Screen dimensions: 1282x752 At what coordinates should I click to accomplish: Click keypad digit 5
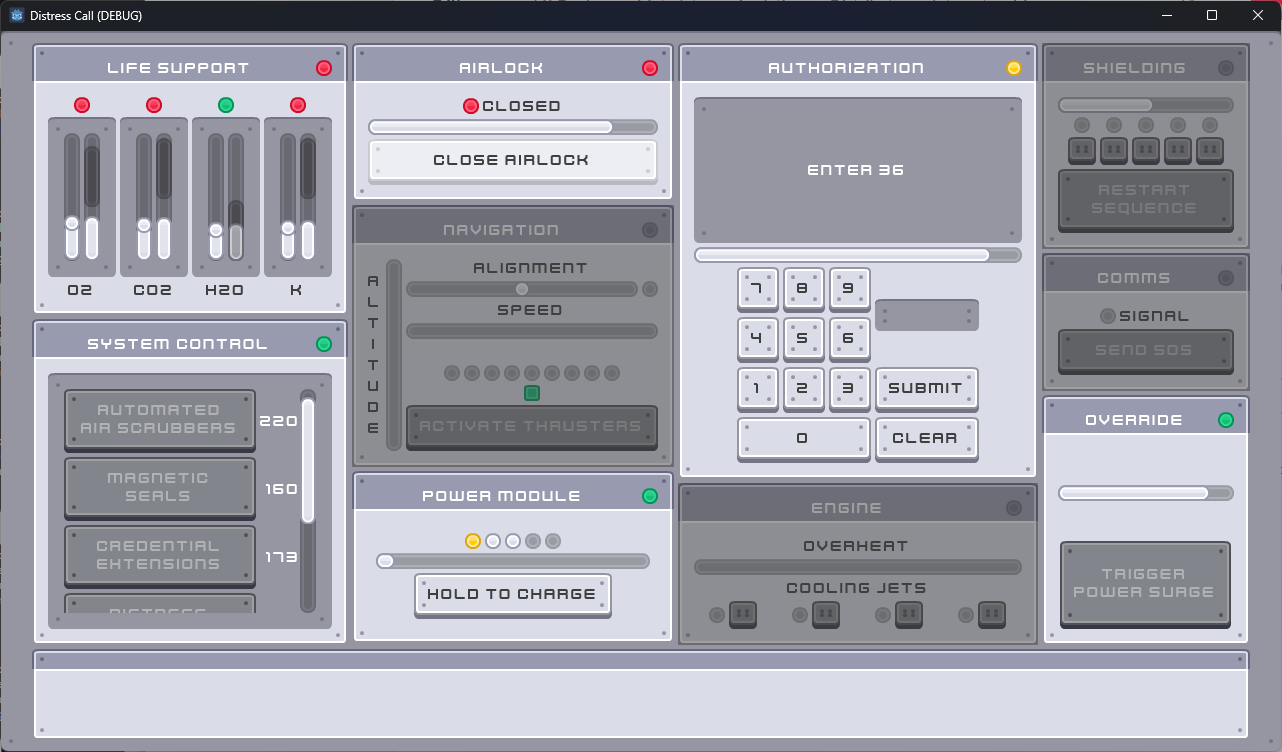click(803, 339)
